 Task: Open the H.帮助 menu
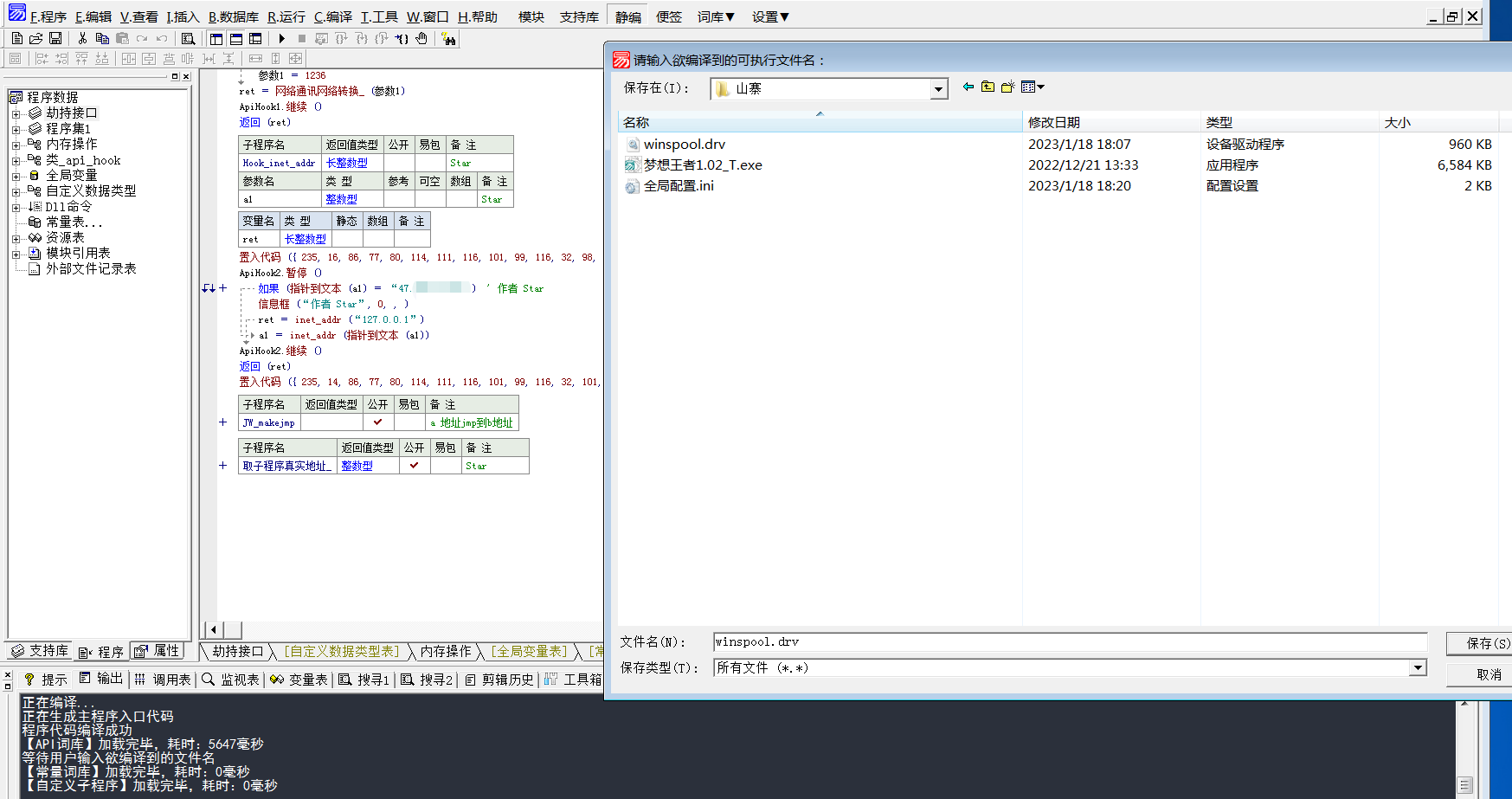click(478, 16)
